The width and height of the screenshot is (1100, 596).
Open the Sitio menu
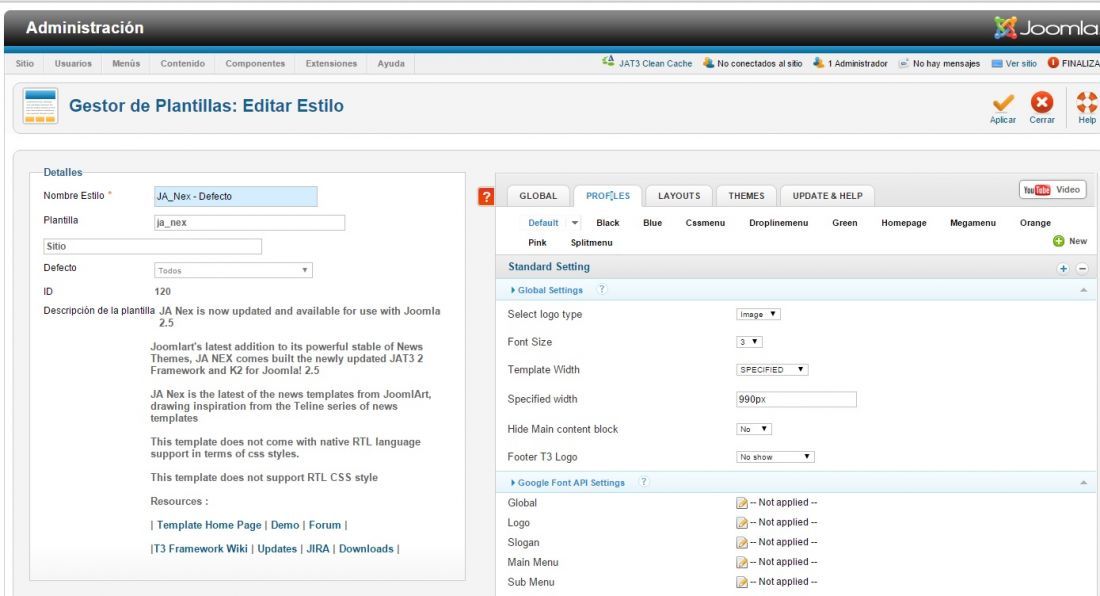point(25,63)
